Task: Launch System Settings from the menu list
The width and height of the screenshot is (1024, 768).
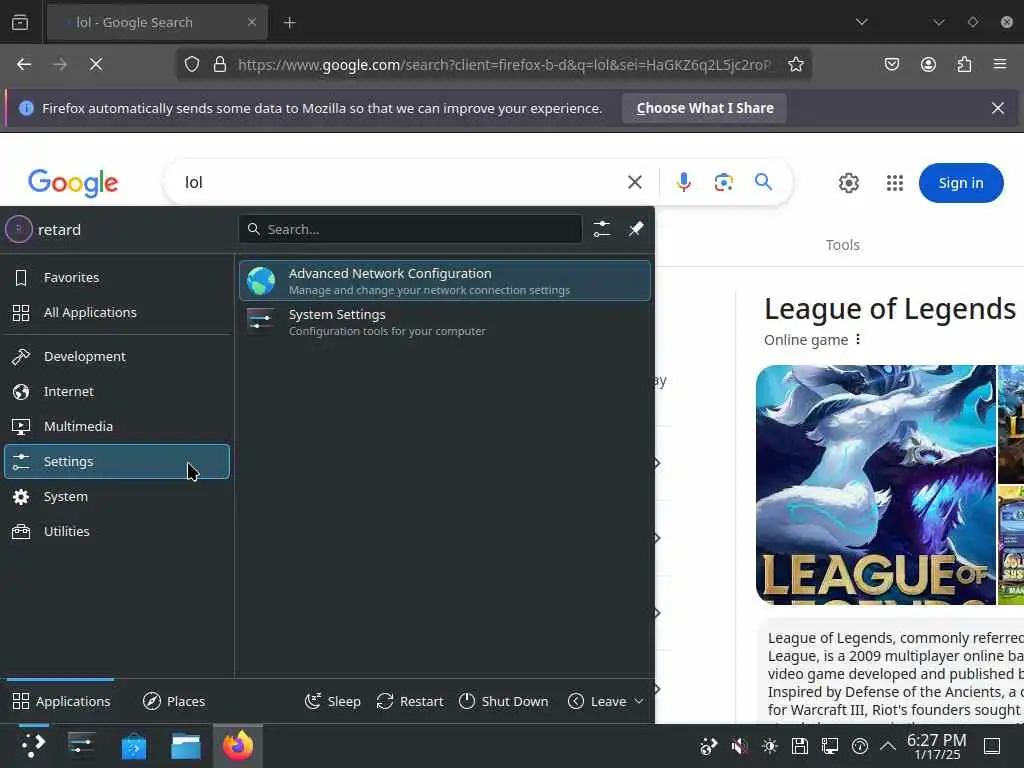Action: click(445, 322)
